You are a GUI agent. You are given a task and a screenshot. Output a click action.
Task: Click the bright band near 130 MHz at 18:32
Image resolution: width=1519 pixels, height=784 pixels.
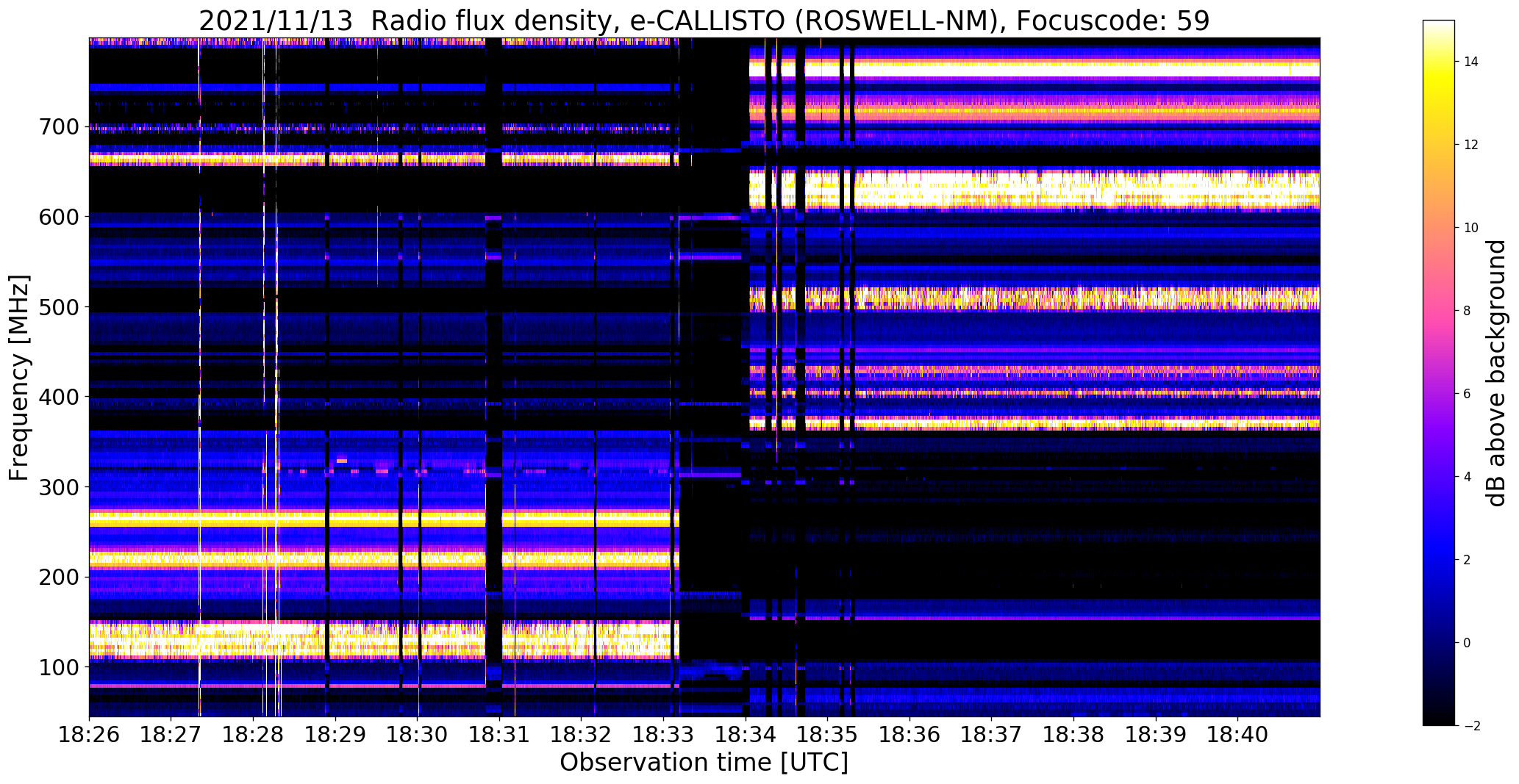coord(581,640)
